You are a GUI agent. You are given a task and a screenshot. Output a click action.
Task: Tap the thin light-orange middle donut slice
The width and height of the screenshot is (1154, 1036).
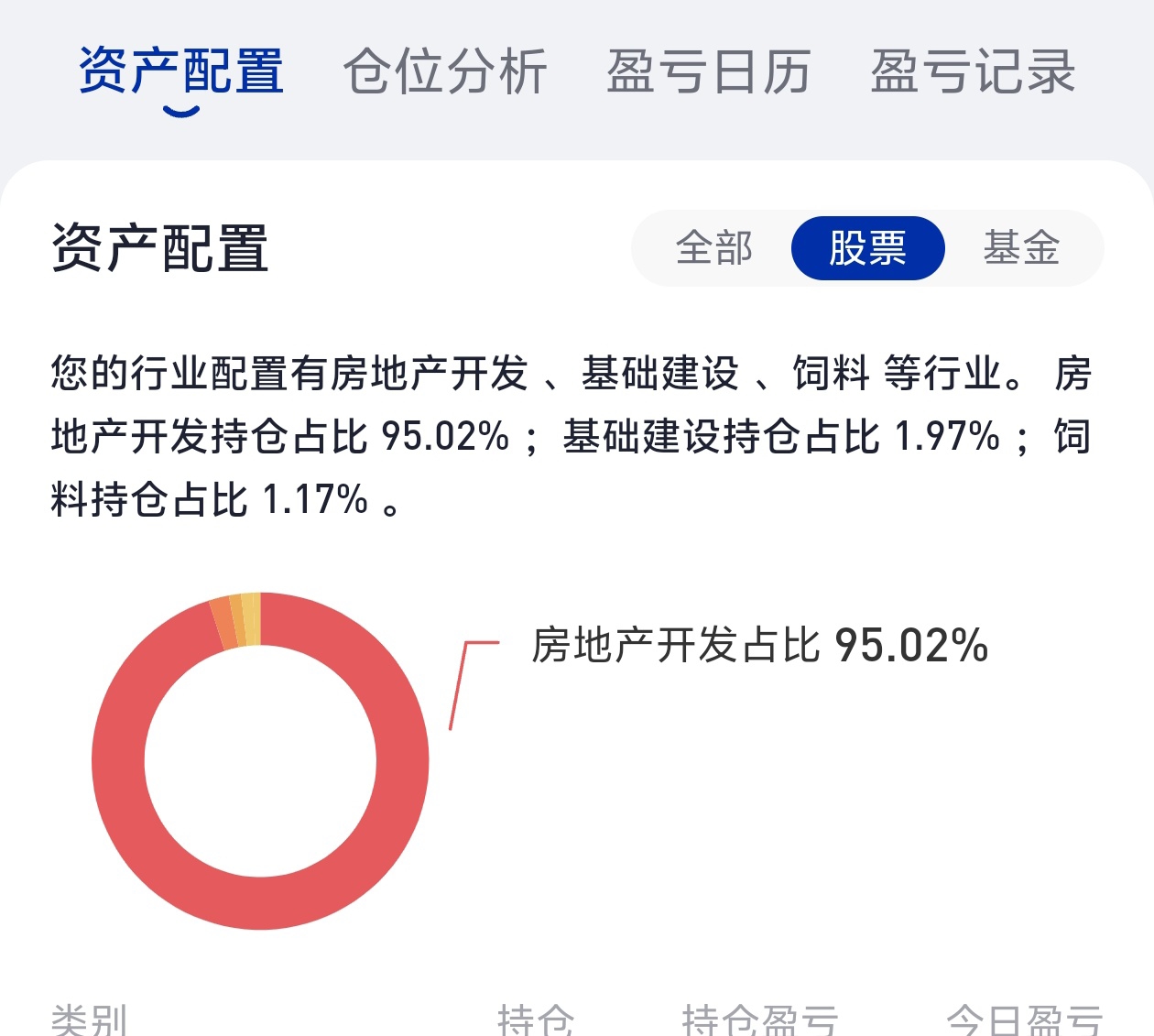tap(238, 621)
